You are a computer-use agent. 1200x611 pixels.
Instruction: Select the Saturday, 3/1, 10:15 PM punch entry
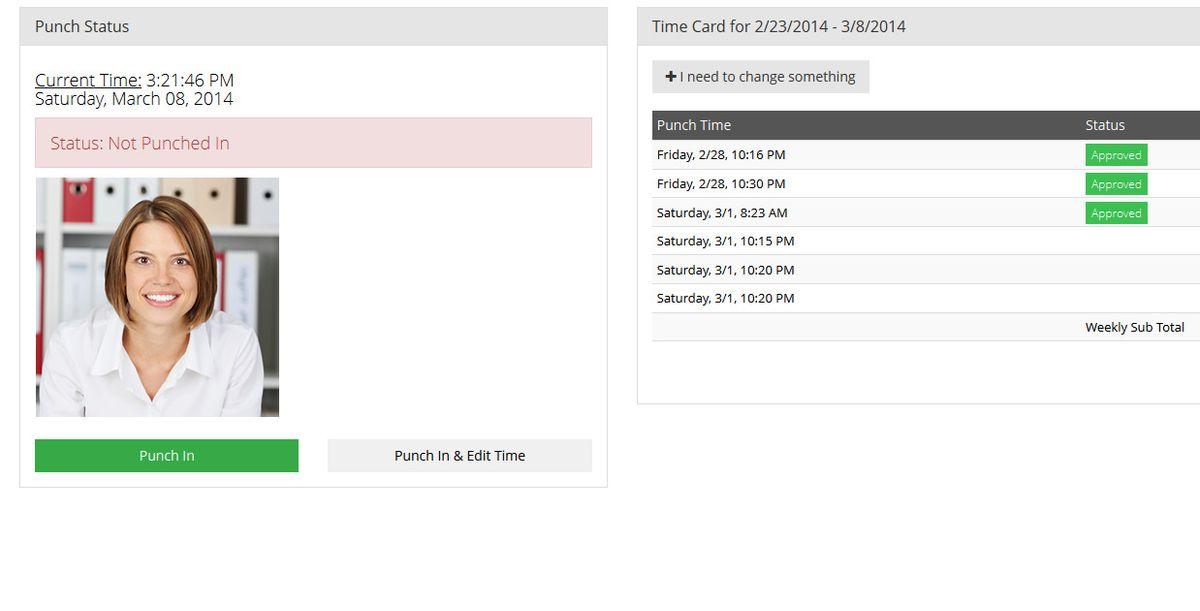click(725, 241)
